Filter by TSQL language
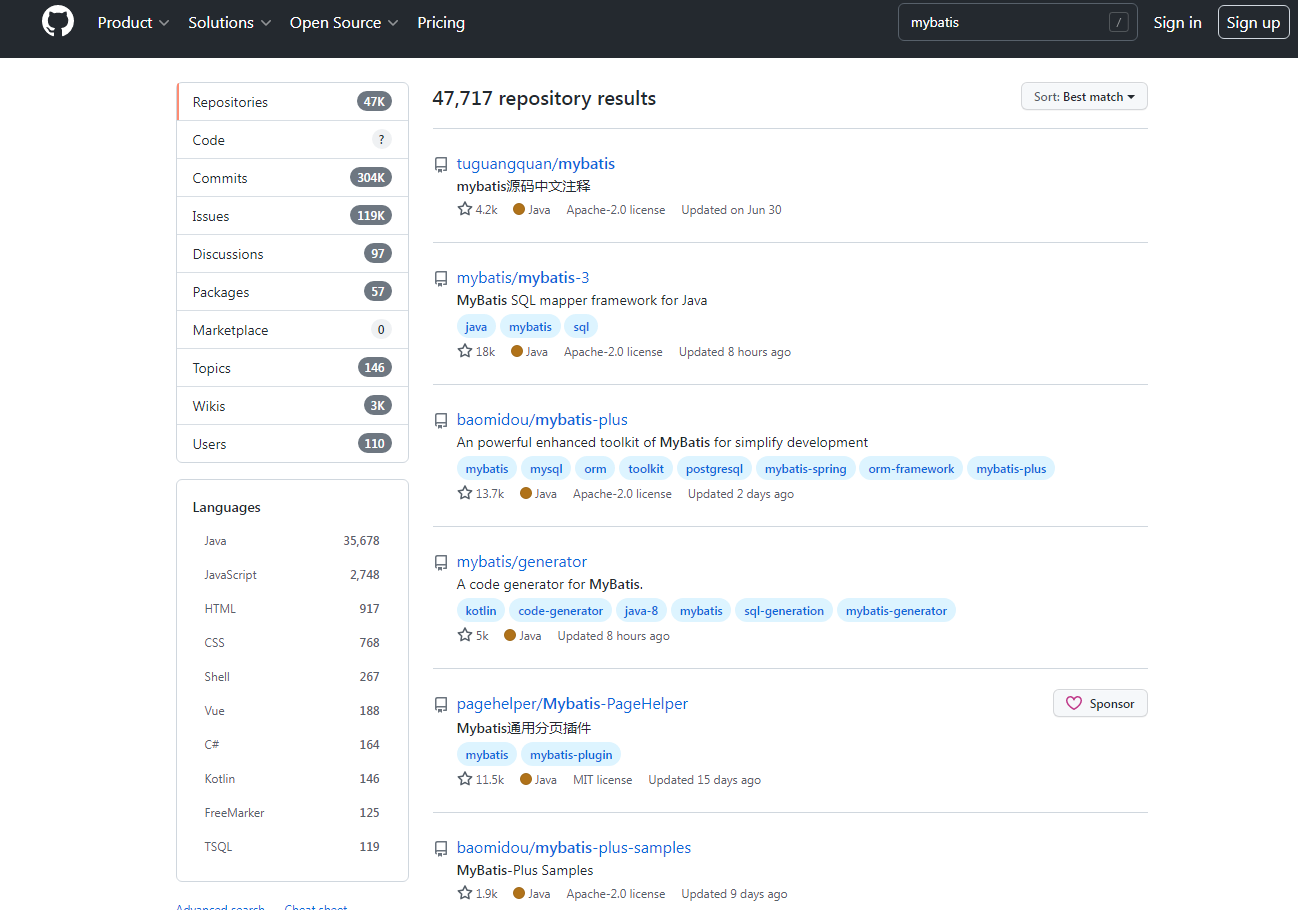The height and width of the screenshot is (910, 1298). point(292,847)
